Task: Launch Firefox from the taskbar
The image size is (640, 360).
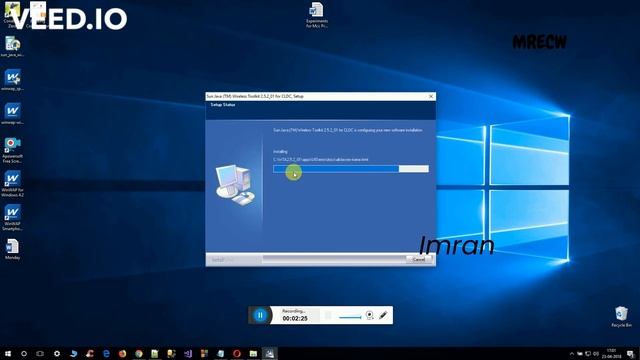Action: coord(122,353)
